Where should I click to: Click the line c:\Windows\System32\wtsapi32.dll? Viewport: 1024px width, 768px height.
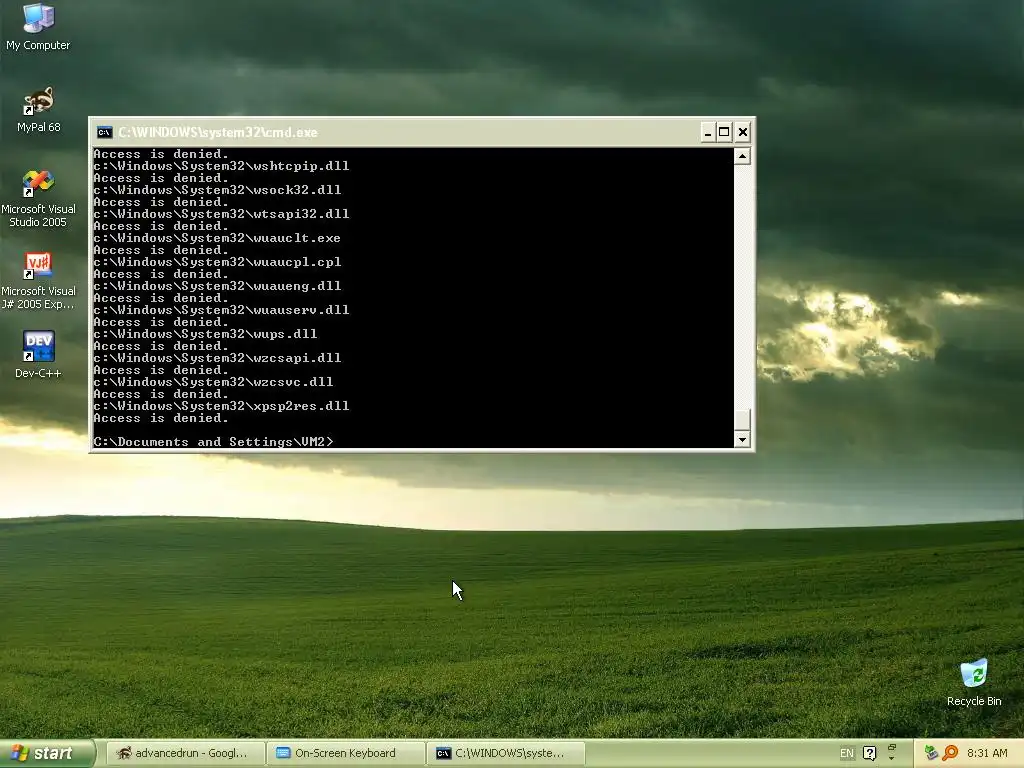pyautogui.click(x=221, y=214)
